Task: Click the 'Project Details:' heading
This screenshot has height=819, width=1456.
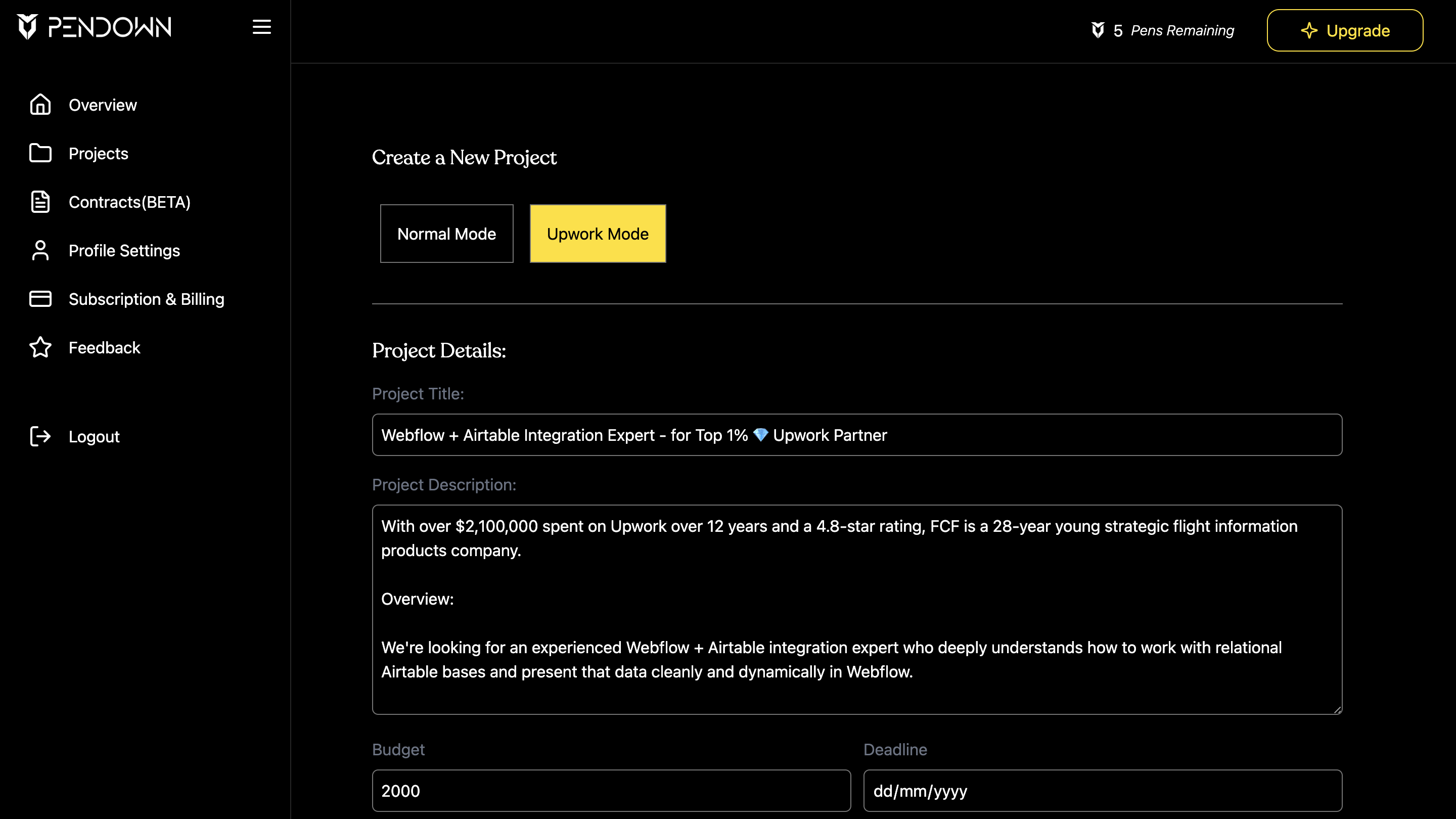Action: pyautogui.click(x=439, y=350)
